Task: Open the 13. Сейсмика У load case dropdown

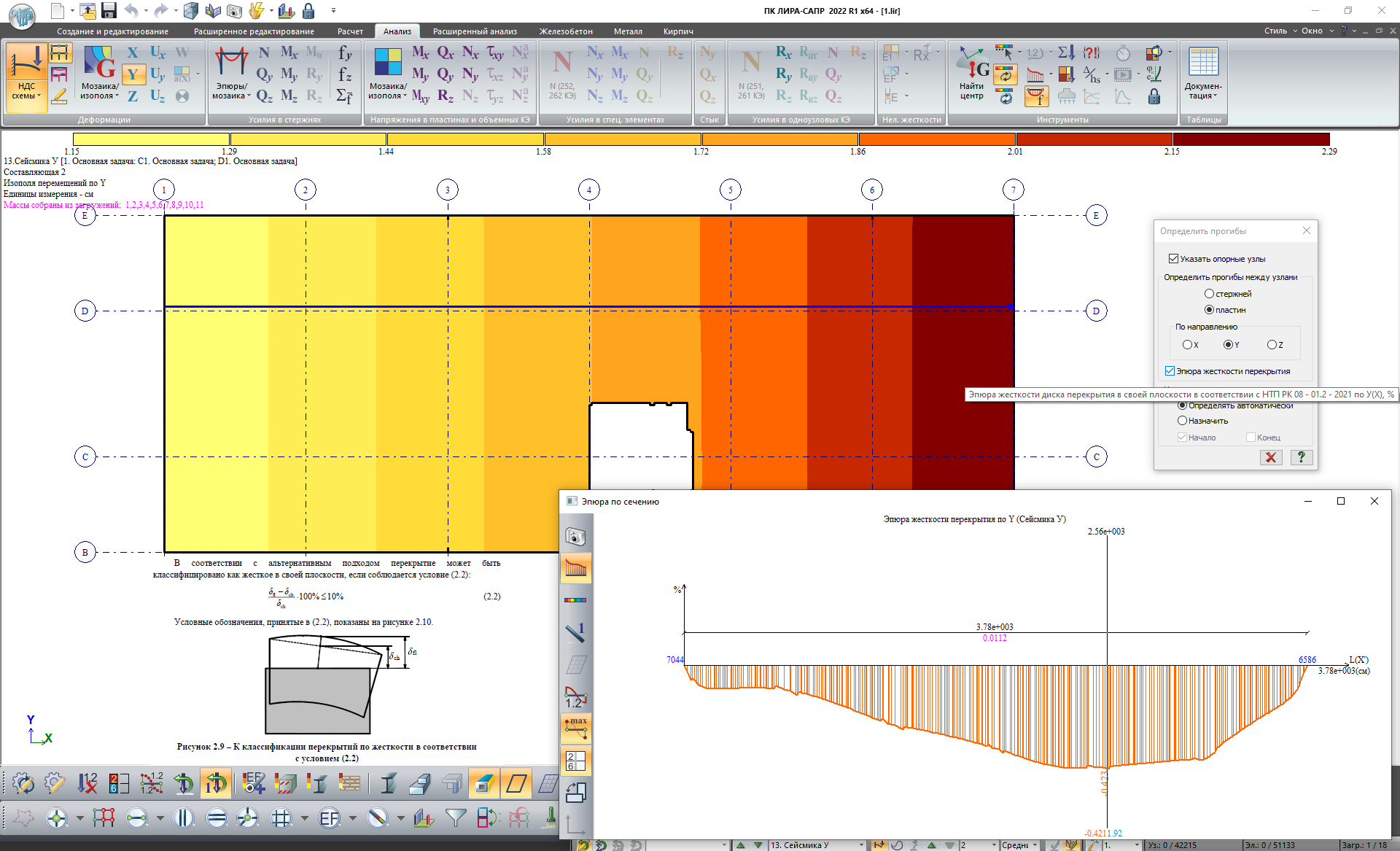Action: (x=861, y=845)
